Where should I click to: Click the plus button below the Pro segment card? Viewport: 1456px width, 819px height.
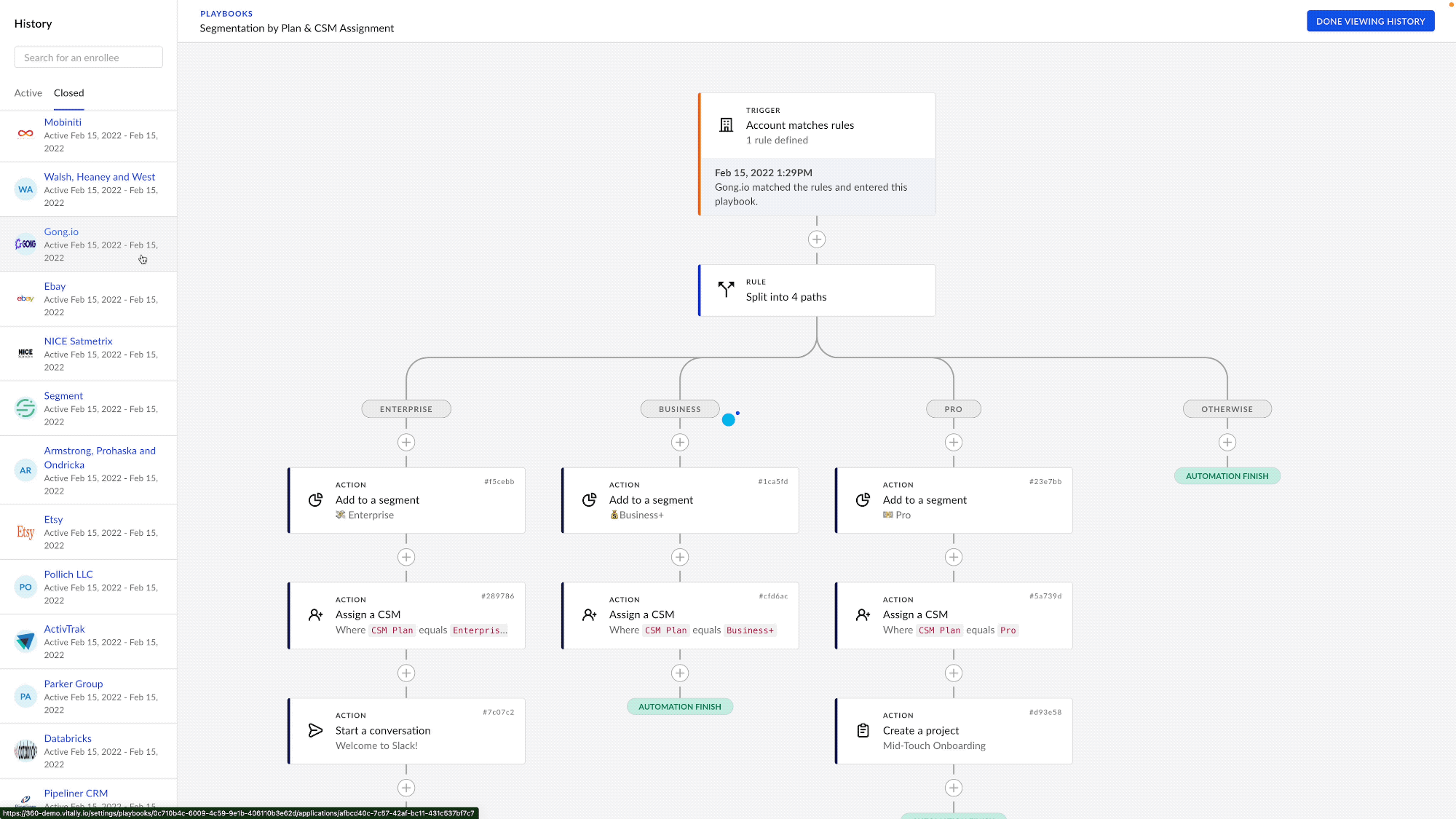(954, 557)
